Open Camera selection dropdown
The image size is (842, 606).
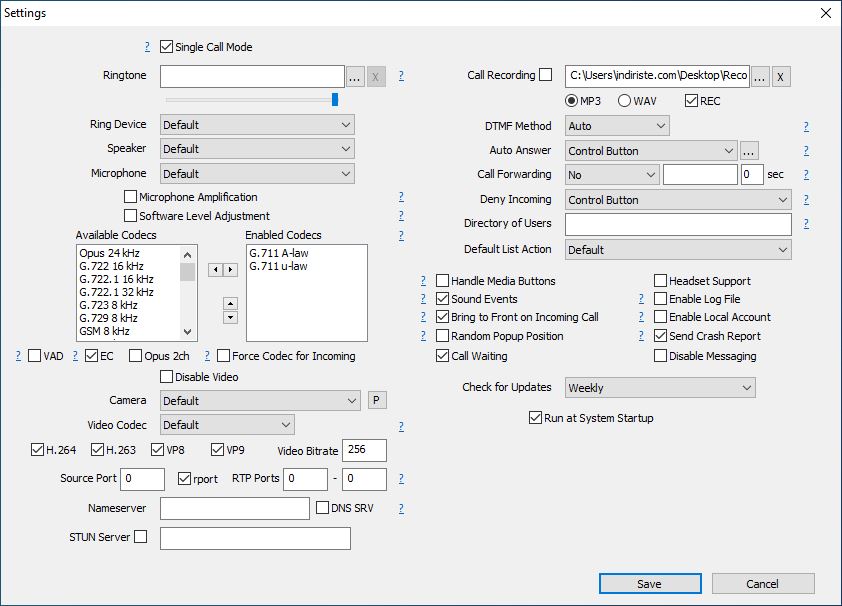click(x=260, y=400)
